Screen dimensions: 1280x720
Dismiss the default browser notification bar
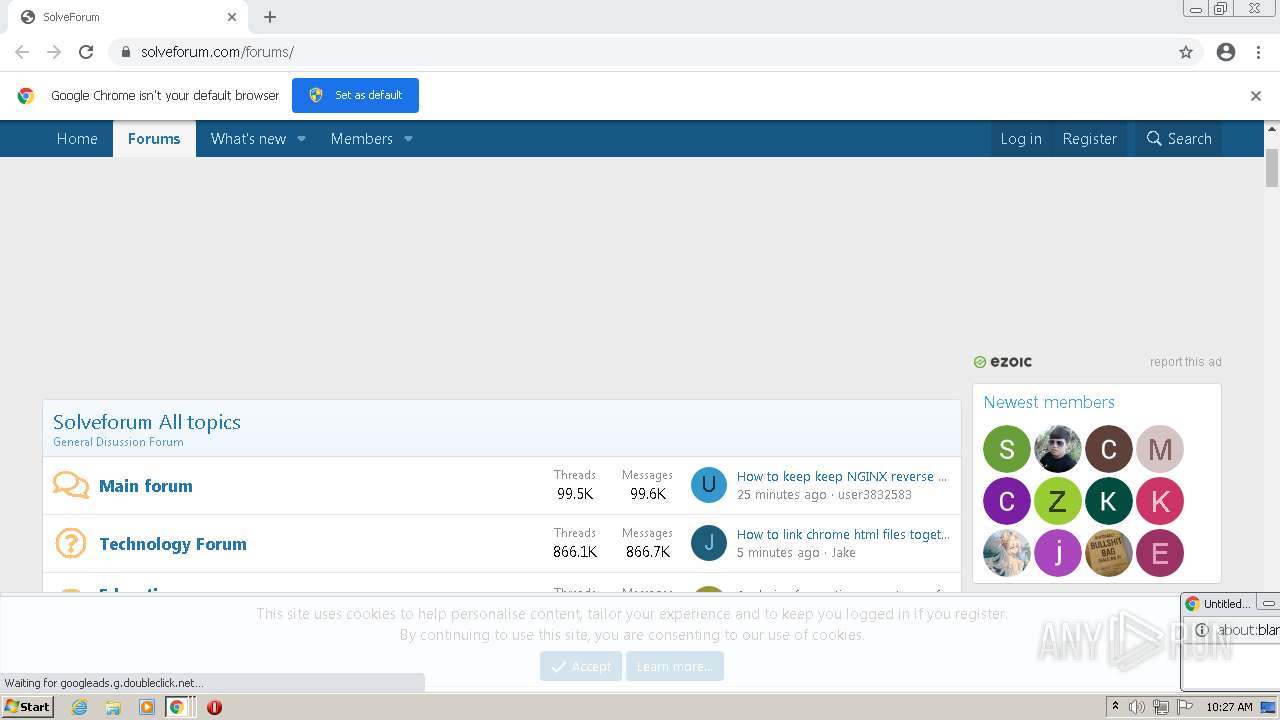1256,96
